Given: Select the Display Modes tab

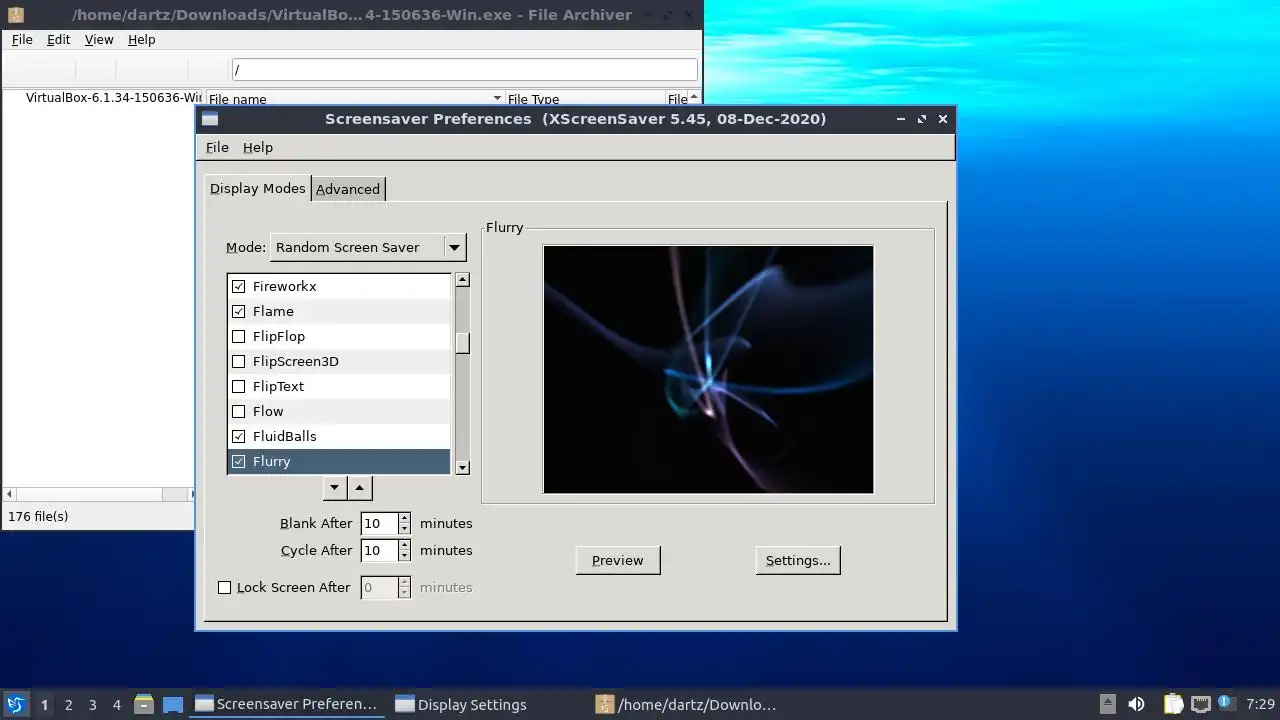Looking at the screenshot, I should point(258,188).
